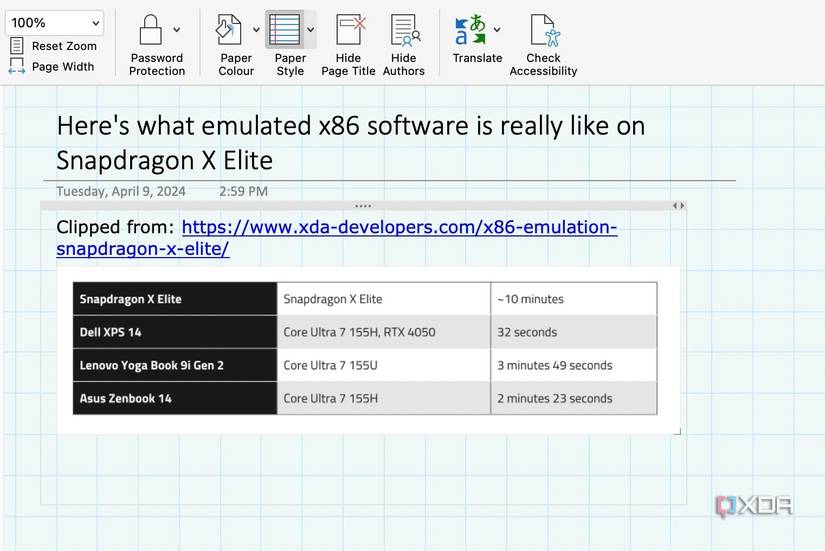Screen dimensions: 825x551
Task: Click the 'Dell XPS 14' cell
Action: 175,332
